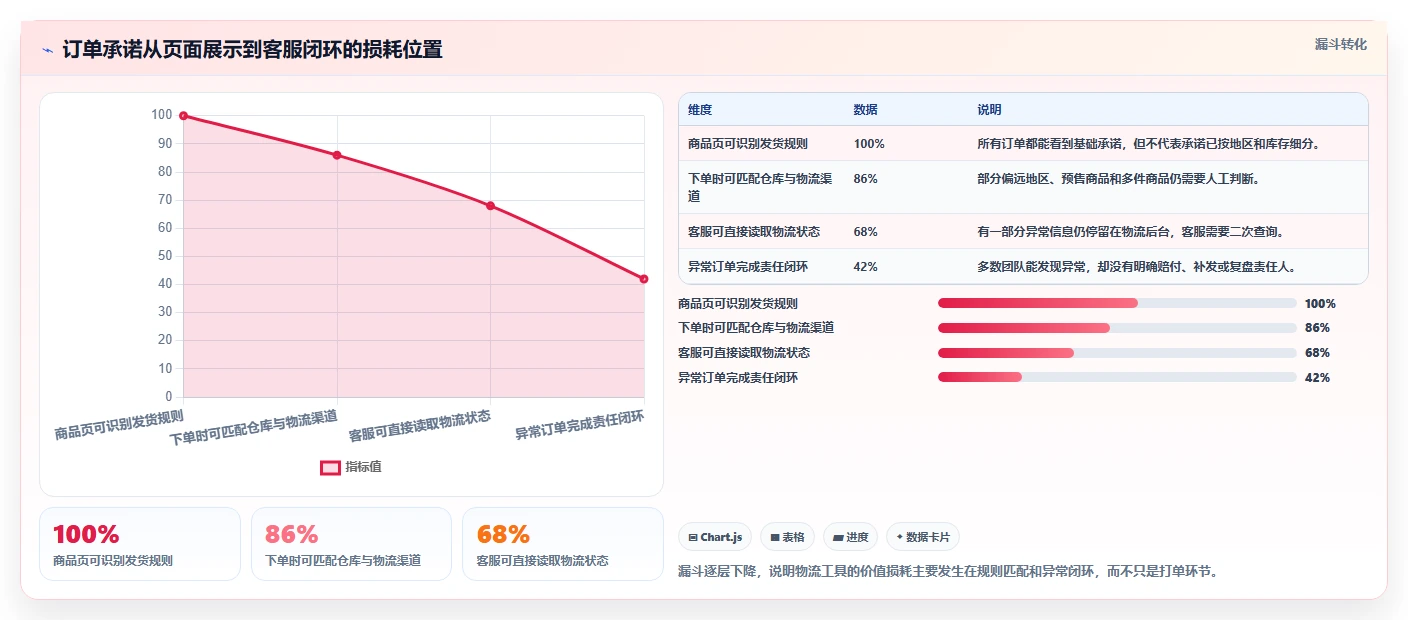Click the 说明 column header

989,110
